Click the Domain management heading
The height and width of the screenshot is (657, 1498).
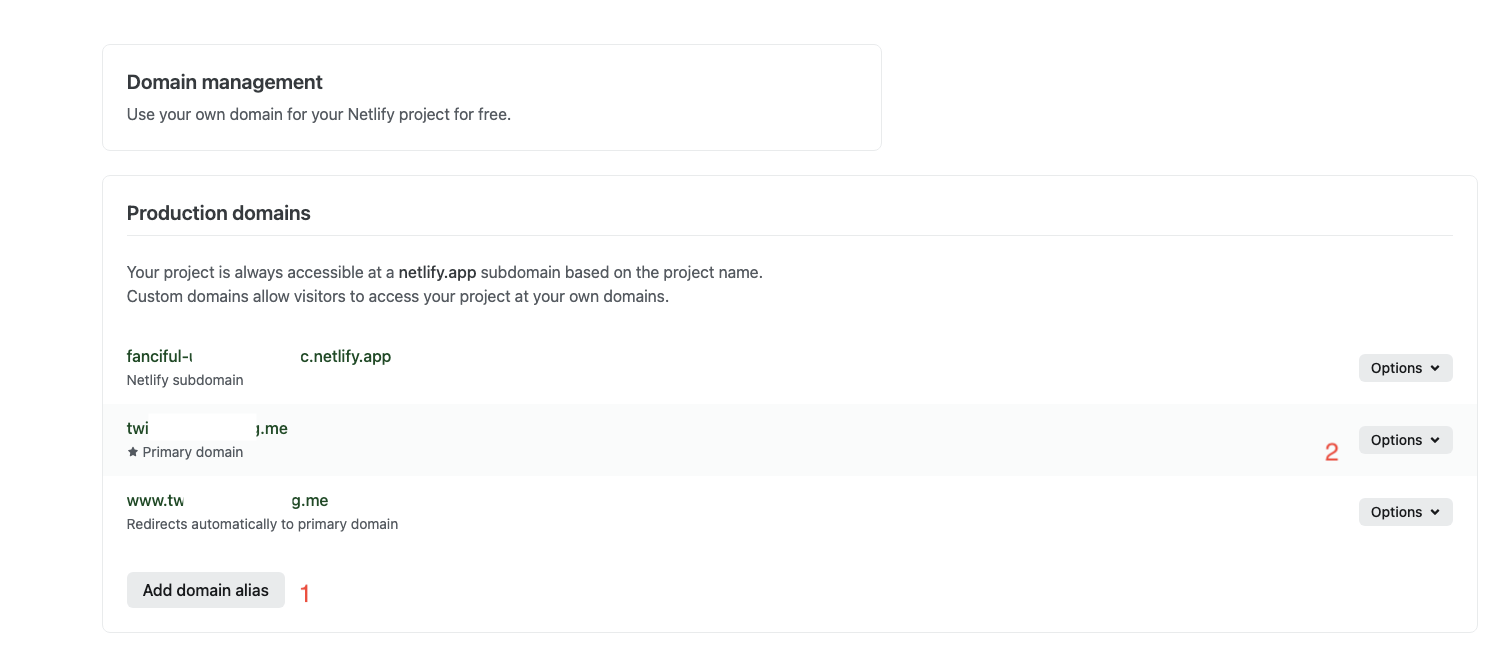[x=224, y=82]
